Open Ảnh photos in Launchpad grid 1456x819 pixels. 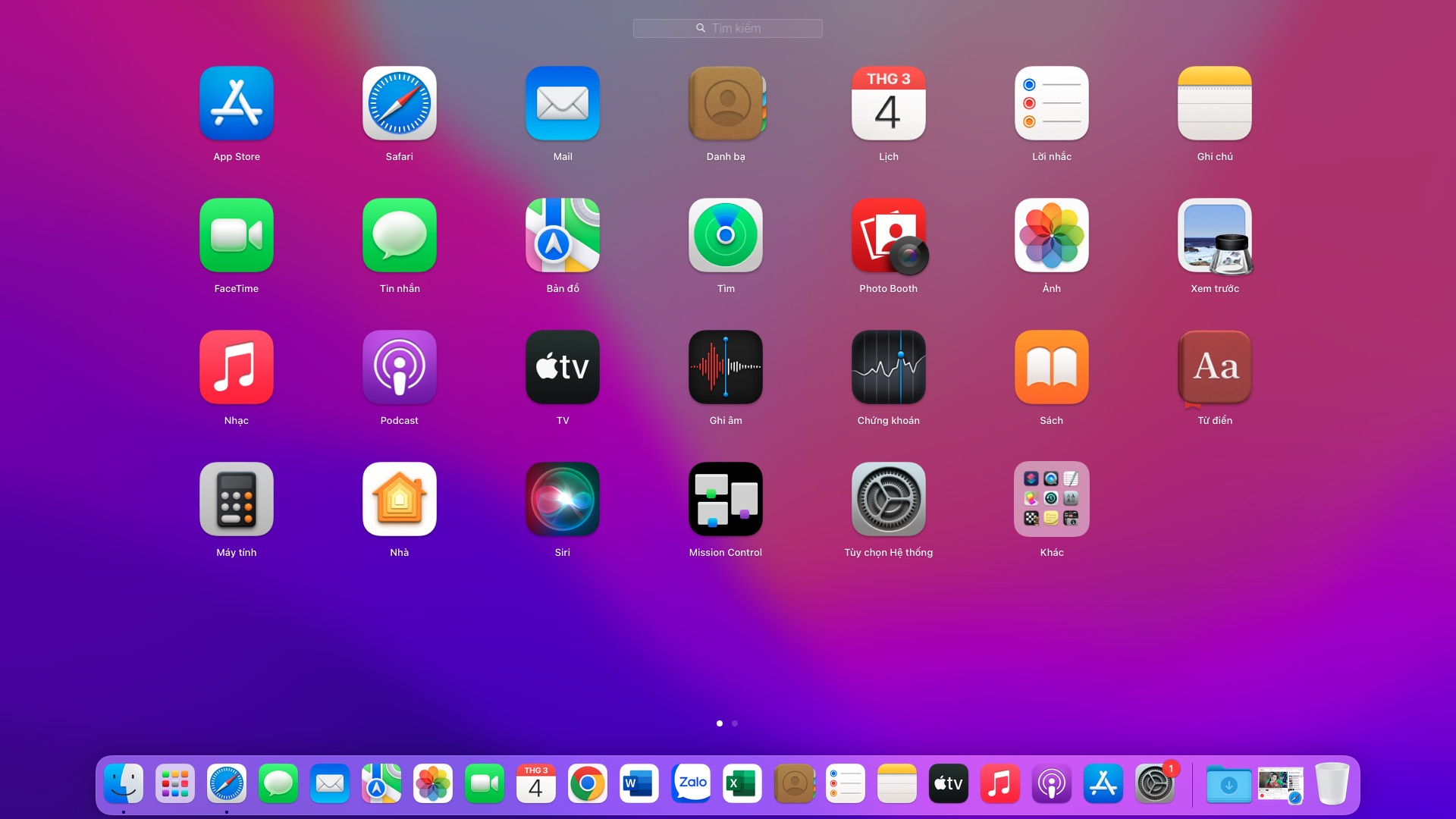[x=1052, y=235]
